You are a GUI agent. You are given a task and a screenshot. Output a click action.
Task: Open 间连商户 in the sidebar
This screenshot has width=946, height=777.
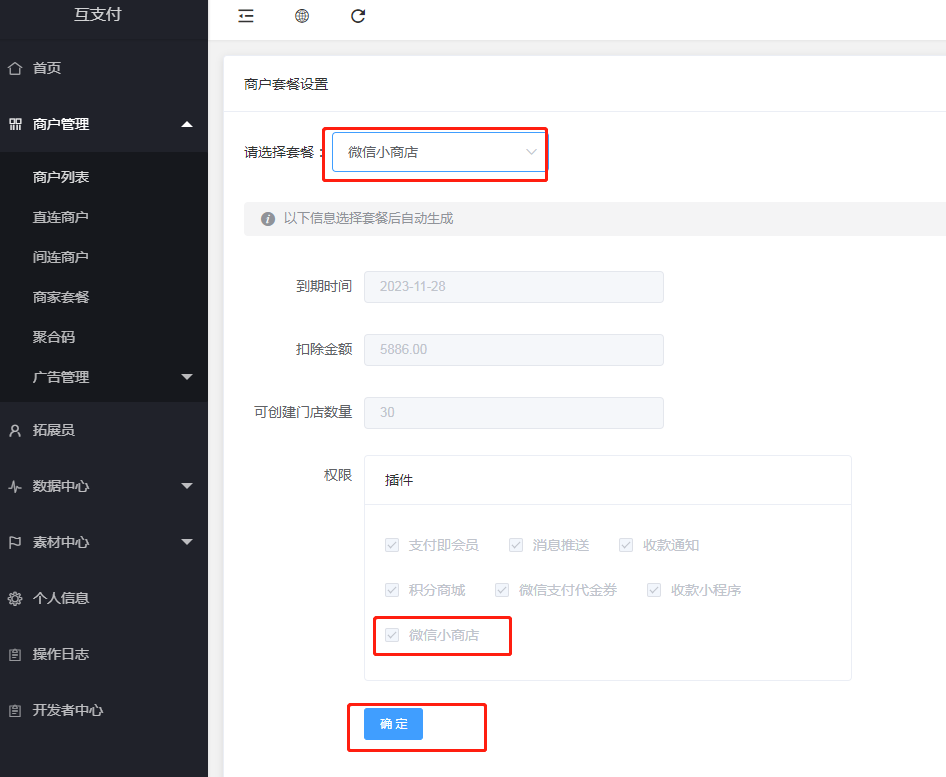coord(61,258)
